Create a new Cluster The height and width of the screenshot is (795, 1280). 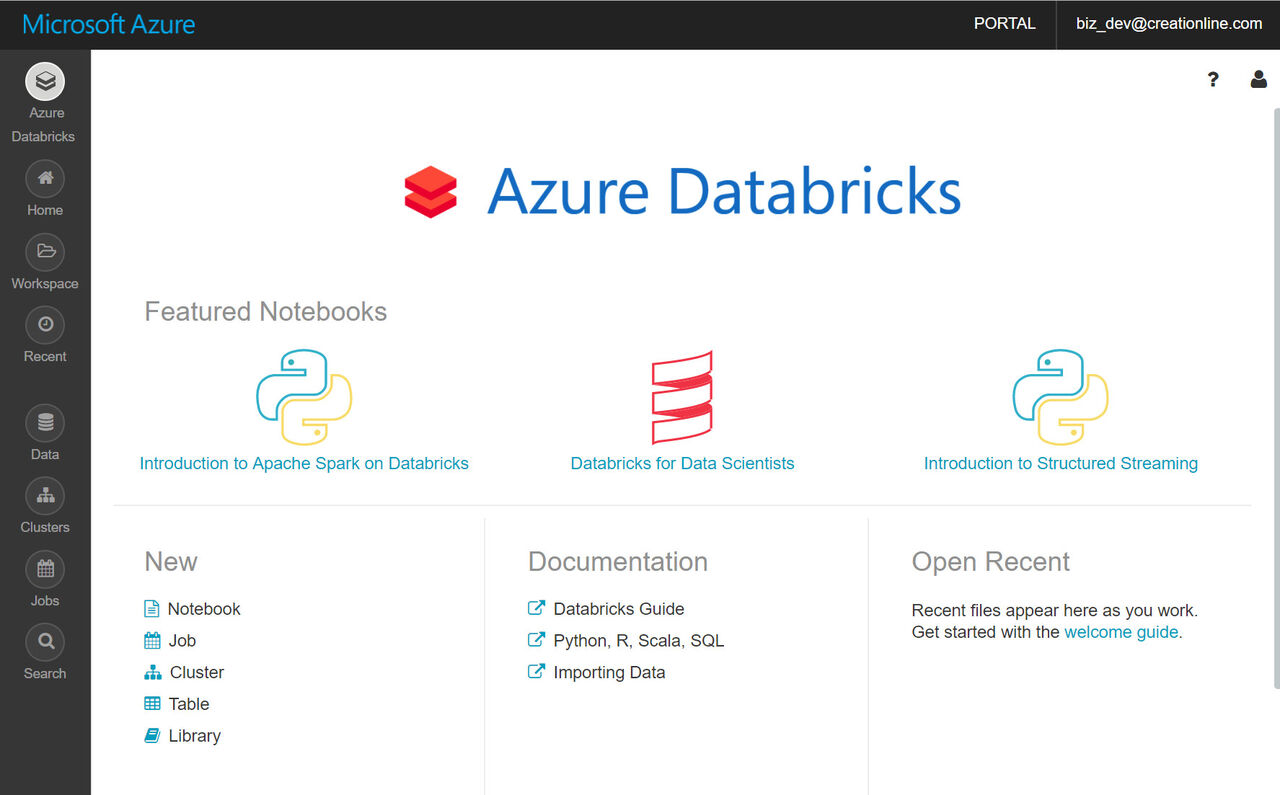(197, 673)
